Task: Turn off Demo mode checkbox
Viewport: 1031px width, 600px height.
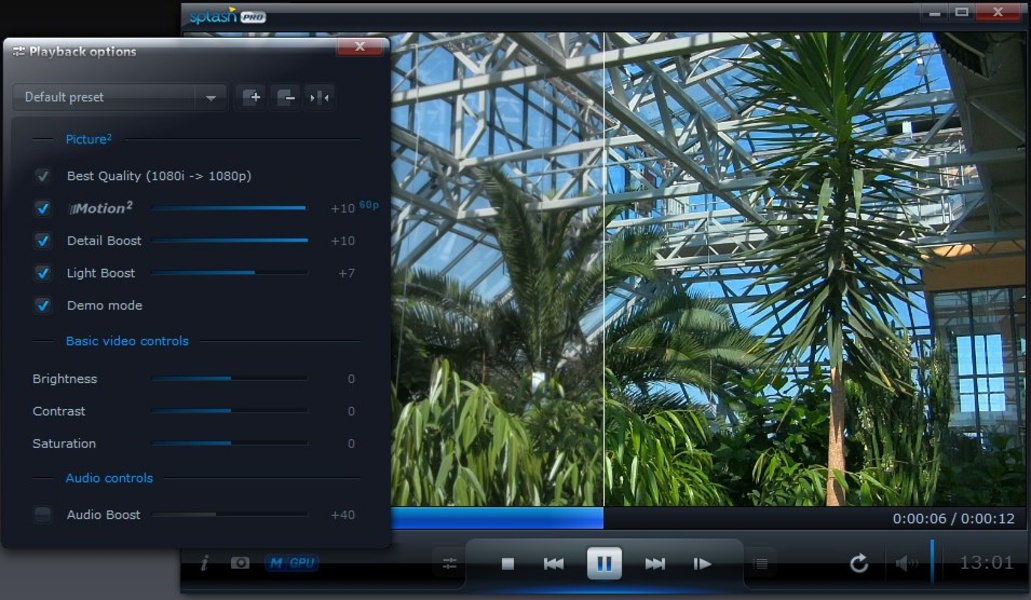Action: coord(43,305)
